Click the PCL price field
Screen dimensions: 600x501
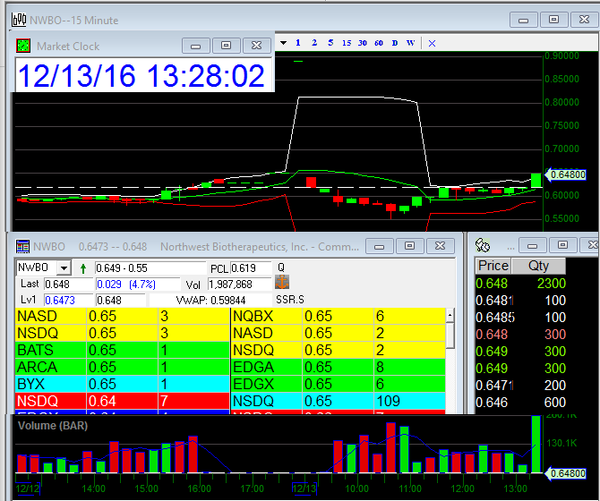(245, 268)
